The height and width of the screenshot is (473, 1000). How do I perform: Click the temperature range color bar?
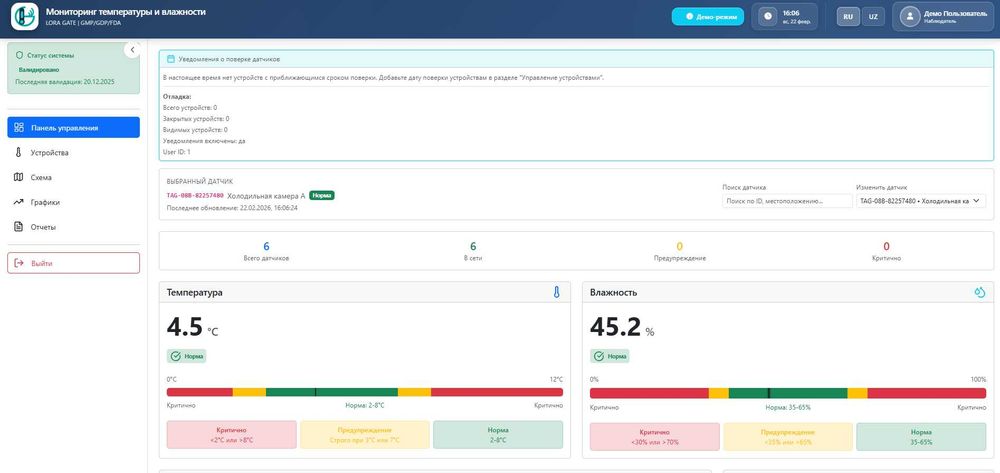(365, 392)
